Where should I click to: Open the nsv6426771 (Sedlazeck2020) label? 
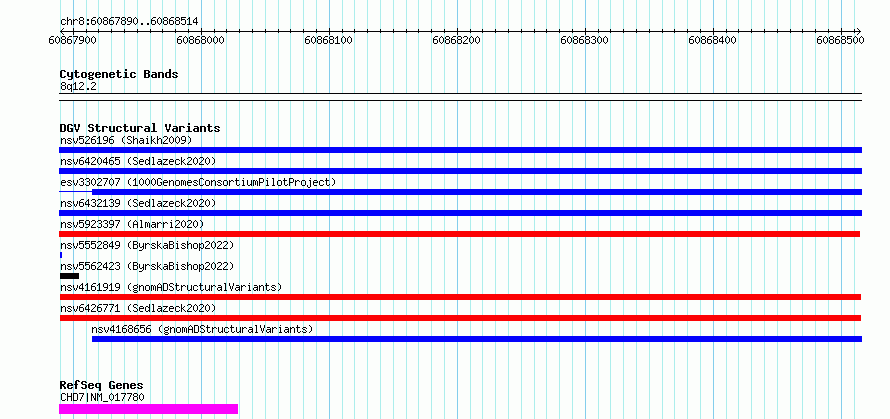pyautogui.click(x=138, y=308)
